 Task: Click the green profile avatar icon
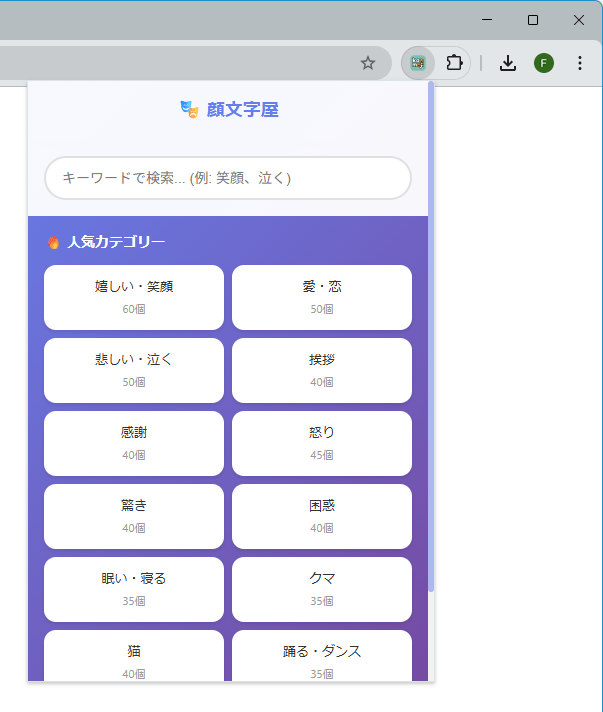(543, 63)
